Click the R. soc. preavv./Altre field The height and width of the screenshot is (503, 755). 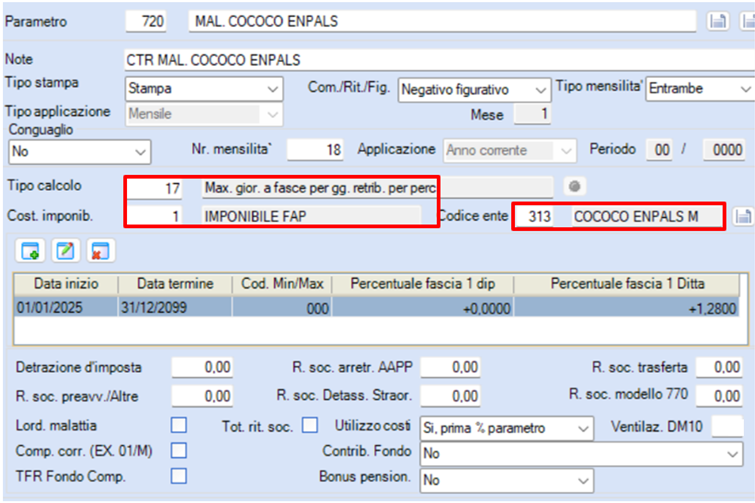point(202,396)
